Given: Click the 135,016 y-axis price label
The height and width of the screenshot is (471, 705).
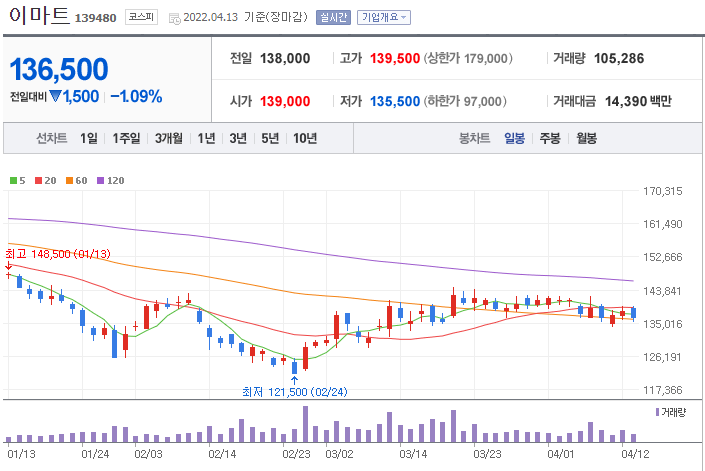Looking at the screenshot, I should (663, 324).
